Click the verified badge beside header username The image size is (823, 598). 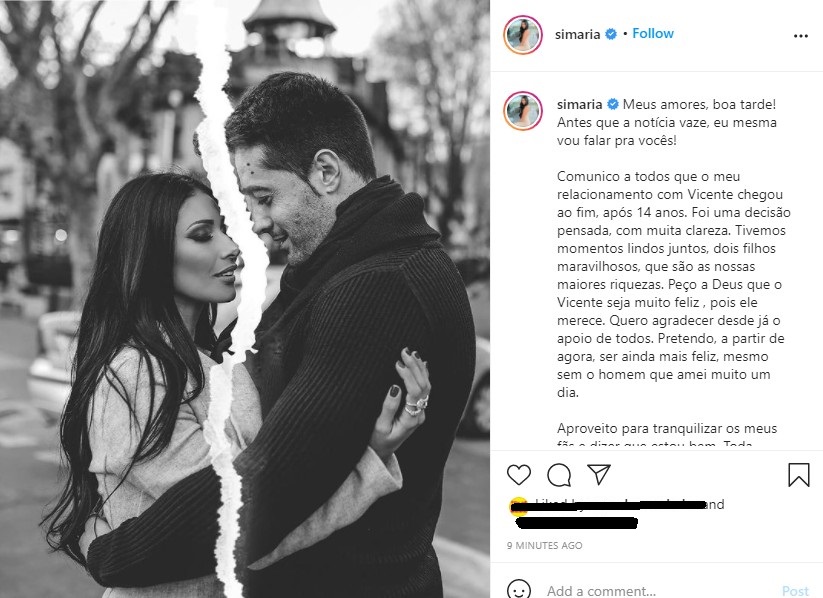[611, 34]
